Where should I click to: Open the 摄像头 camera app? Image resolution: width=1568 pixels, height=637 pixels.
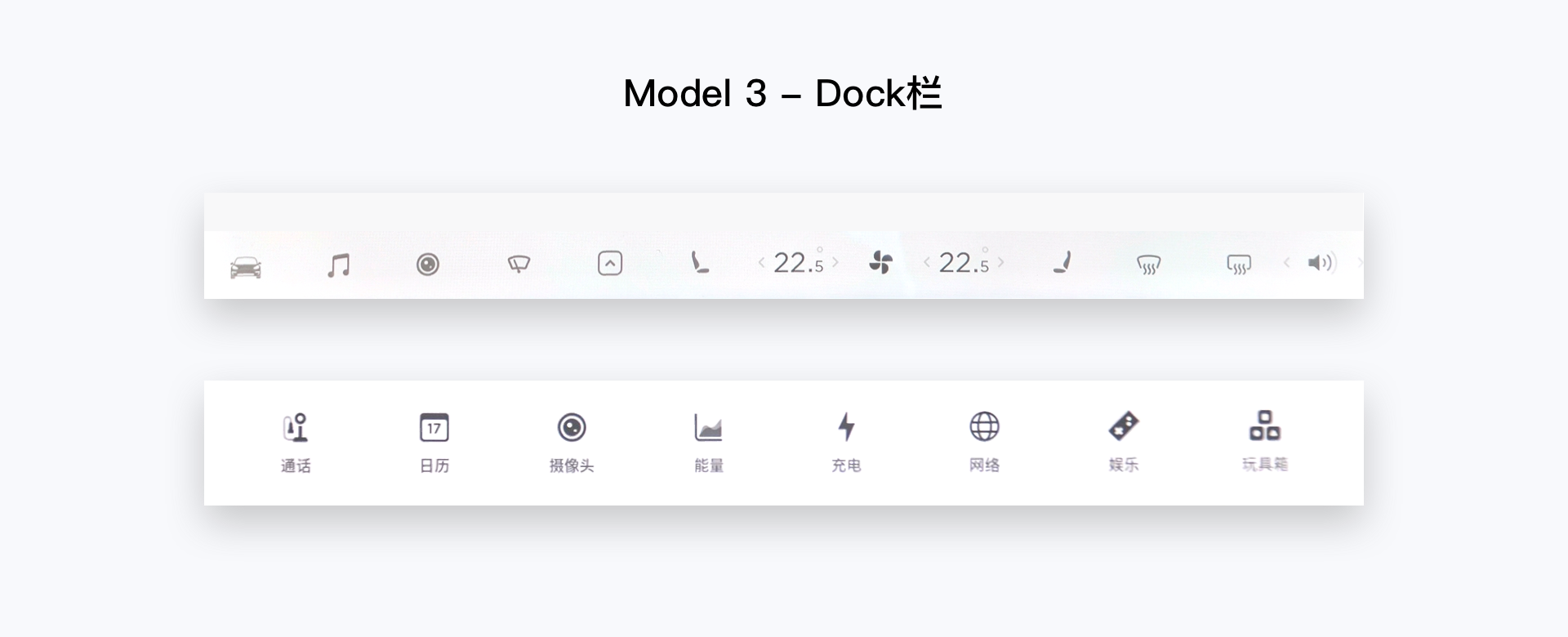click(x=572, y=443)
